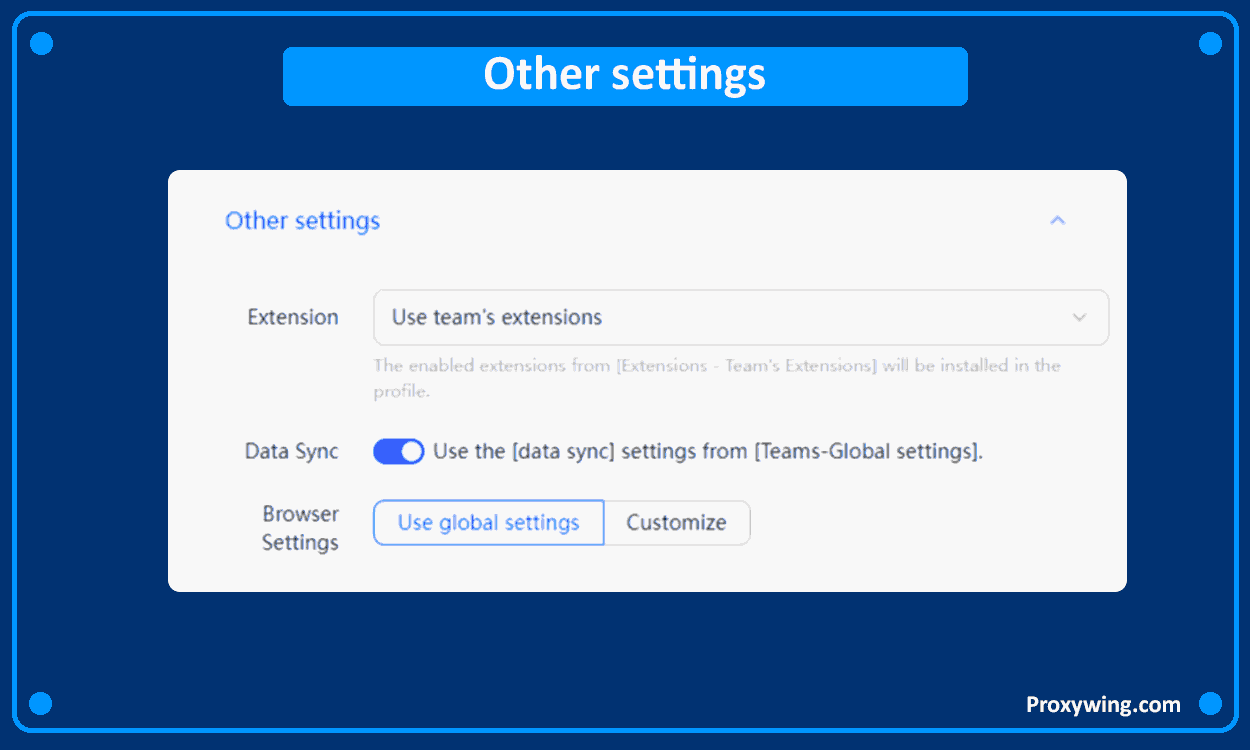Screen dimensions: 1250x750
Task: Choose the Customize browser settings option
Action: tap(676, 523)
